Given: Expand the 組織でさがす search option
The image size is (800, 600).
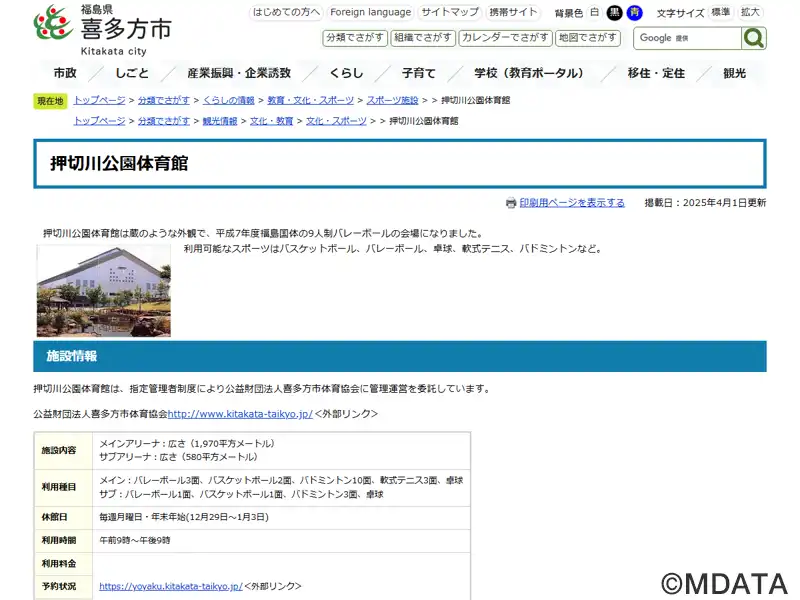Looking at the screenshot, I should click(423, 38).
